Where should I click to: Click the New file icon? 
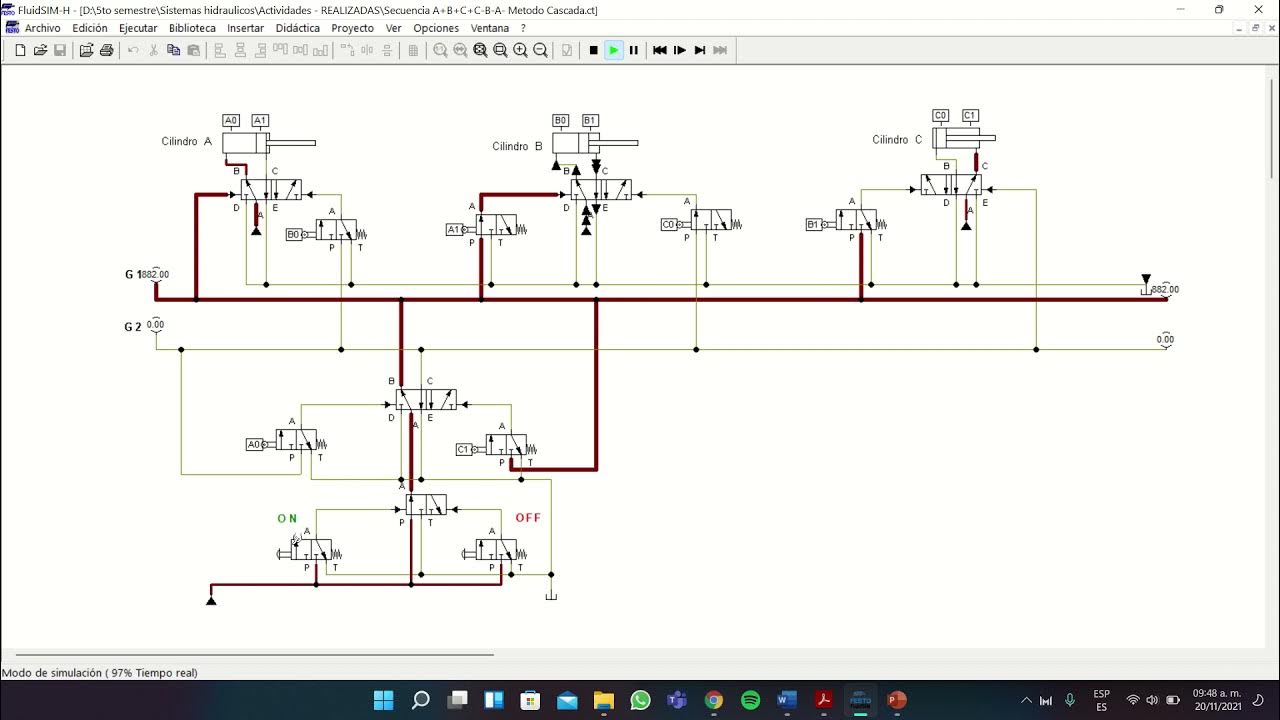point(20,50)
